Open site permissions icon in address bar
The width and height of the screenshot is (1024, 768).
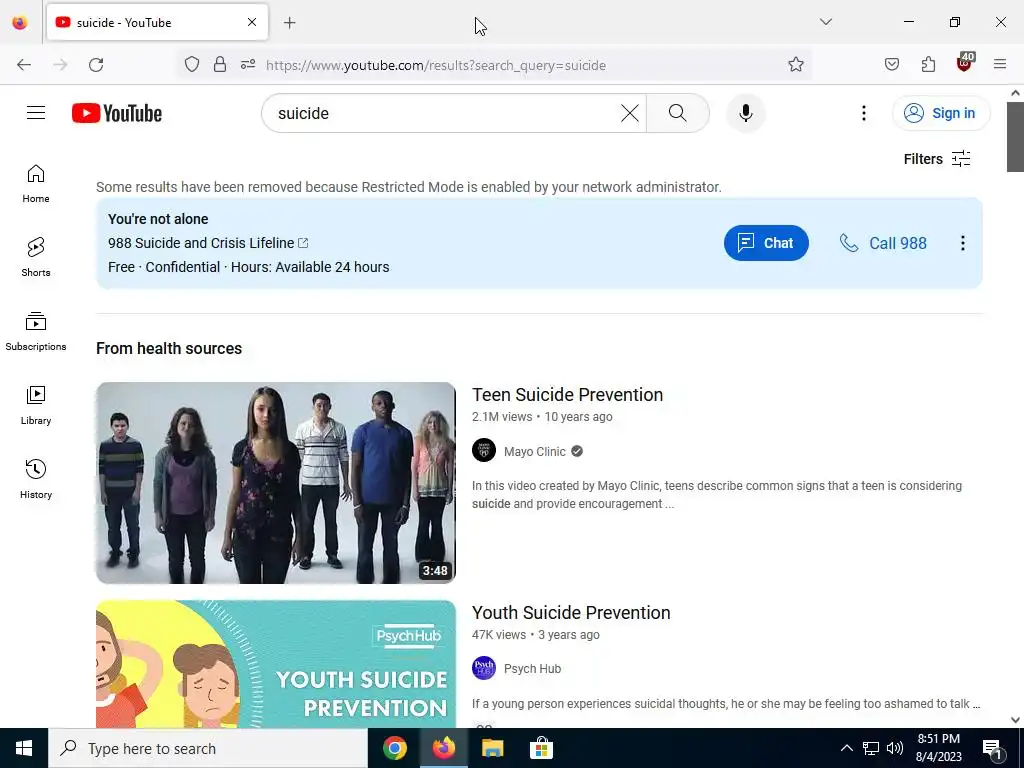coord(248,65)
